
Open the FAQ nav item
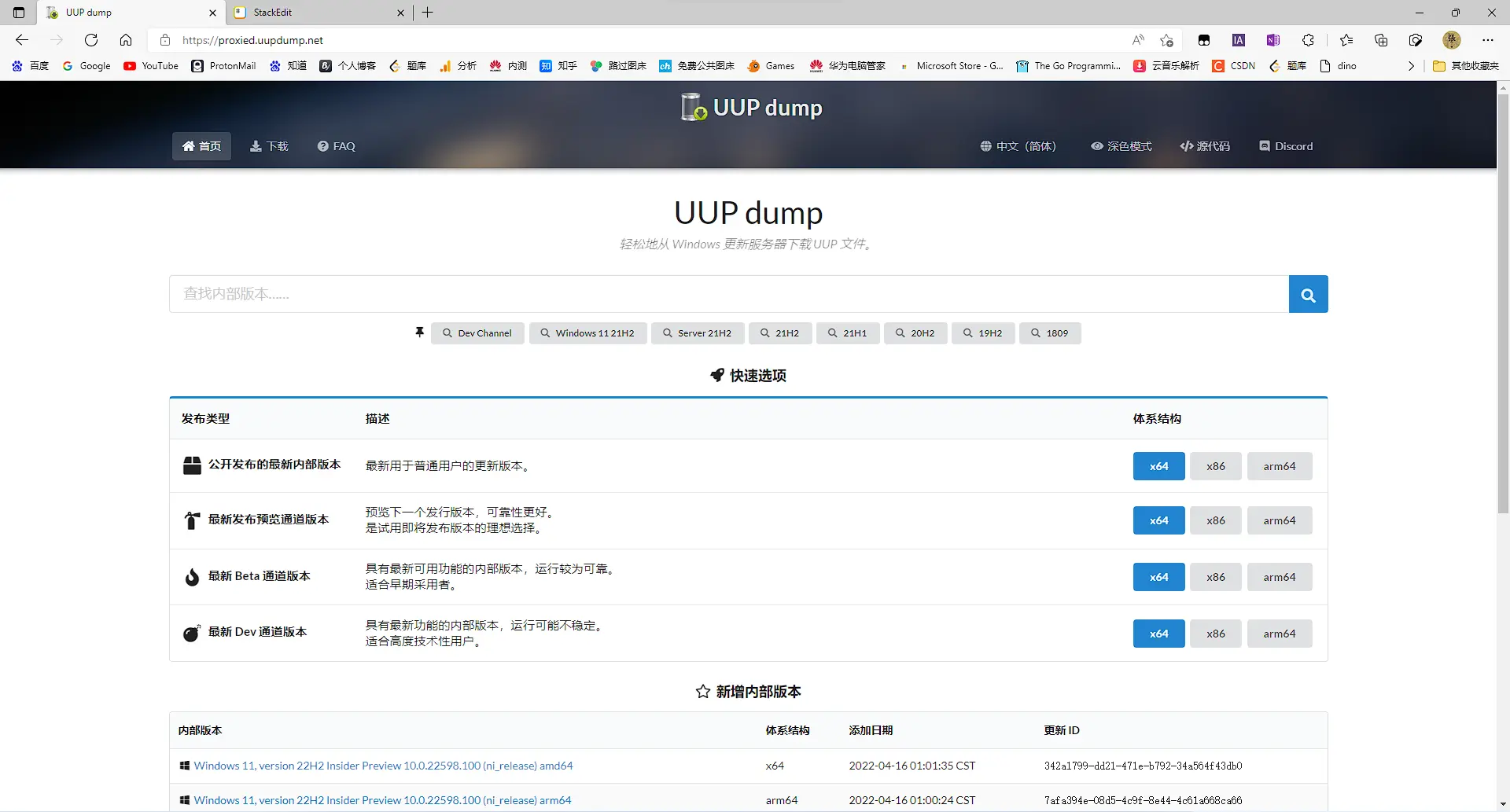tap(336, 146)
